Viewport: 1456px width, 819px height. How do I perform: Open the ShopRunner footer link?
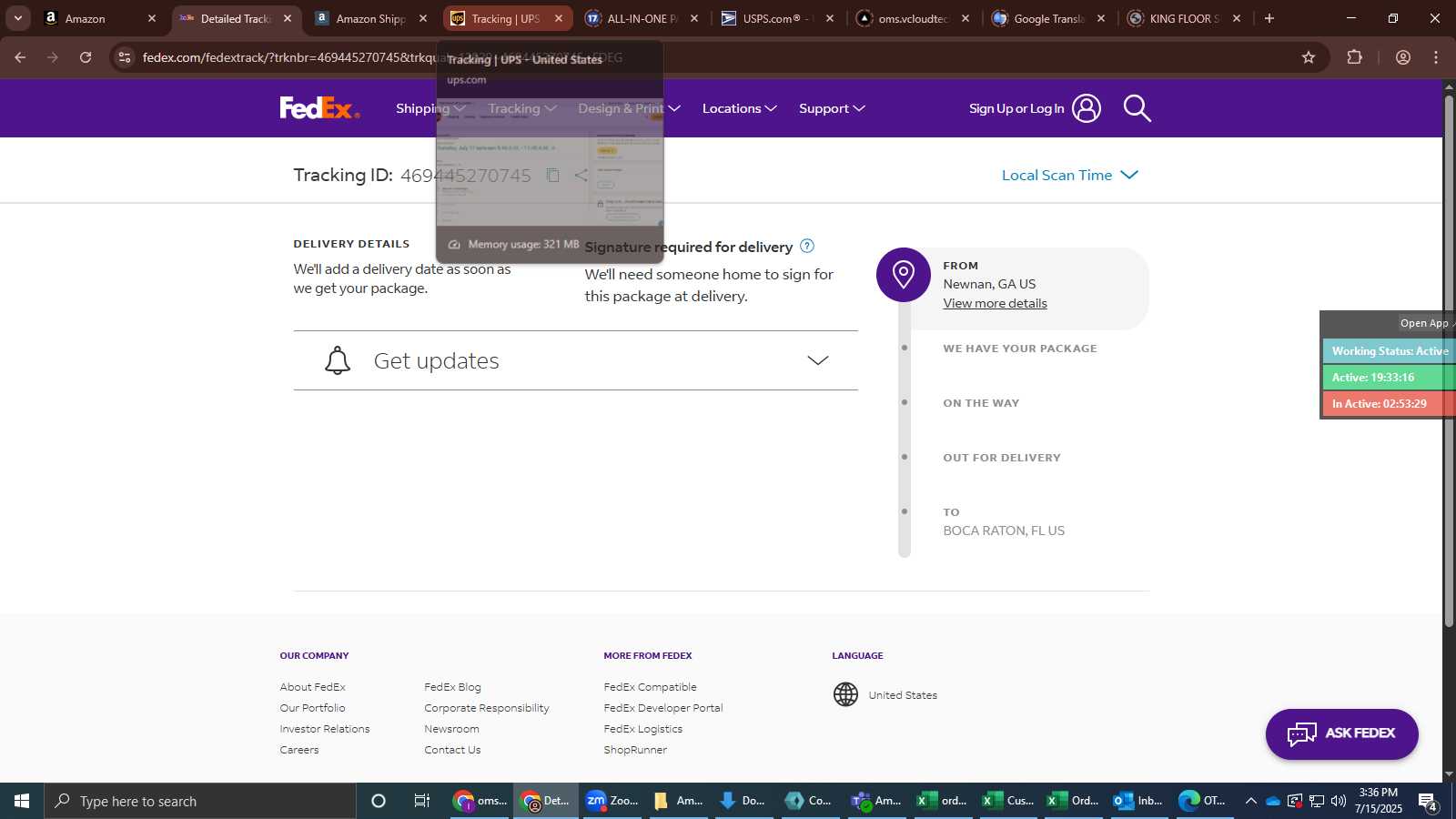(x=635, y=750)
